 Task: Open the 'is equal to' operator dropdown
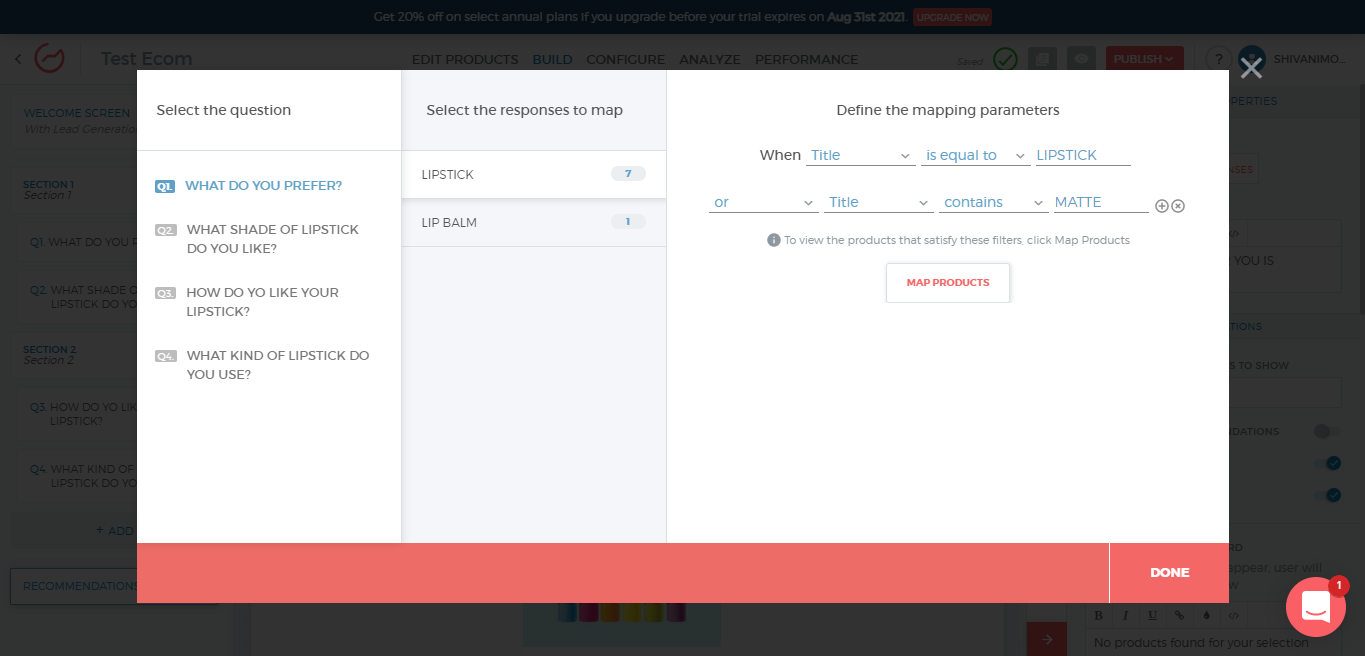975,155
